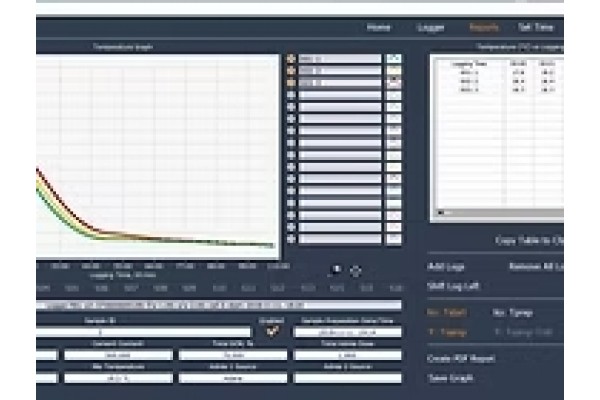The image size is (600, 400).
Task: Select the No Temp option
Action: [513, 313]
